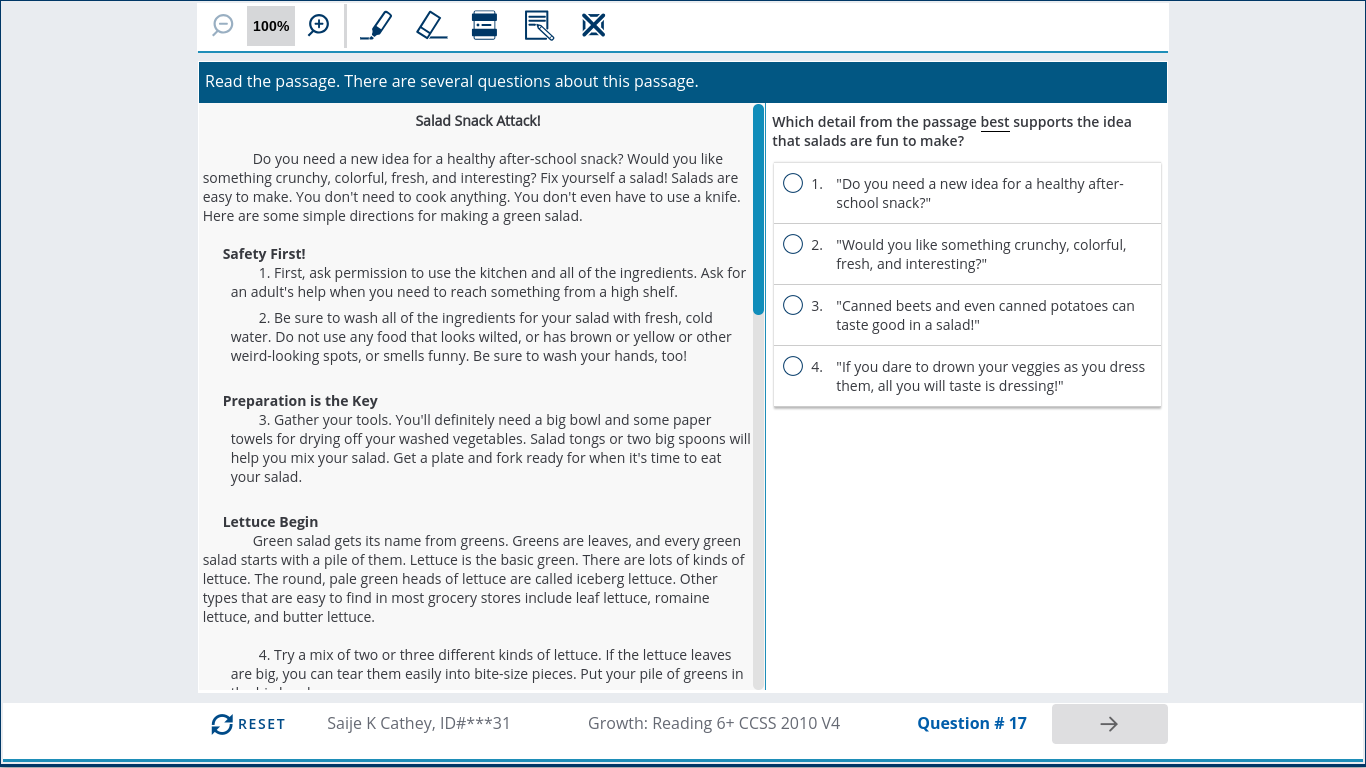Select answer 3 radio button about canned beets
This screenshot has width=1366, height=768.
[x=793, y=305]
